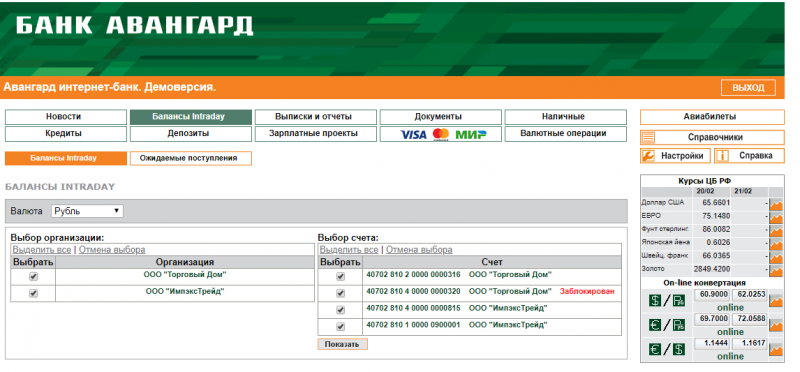Uncheck organization ООО "ИмпэксТрейд"
Screen dimensions: 800x372
[34, 293]
